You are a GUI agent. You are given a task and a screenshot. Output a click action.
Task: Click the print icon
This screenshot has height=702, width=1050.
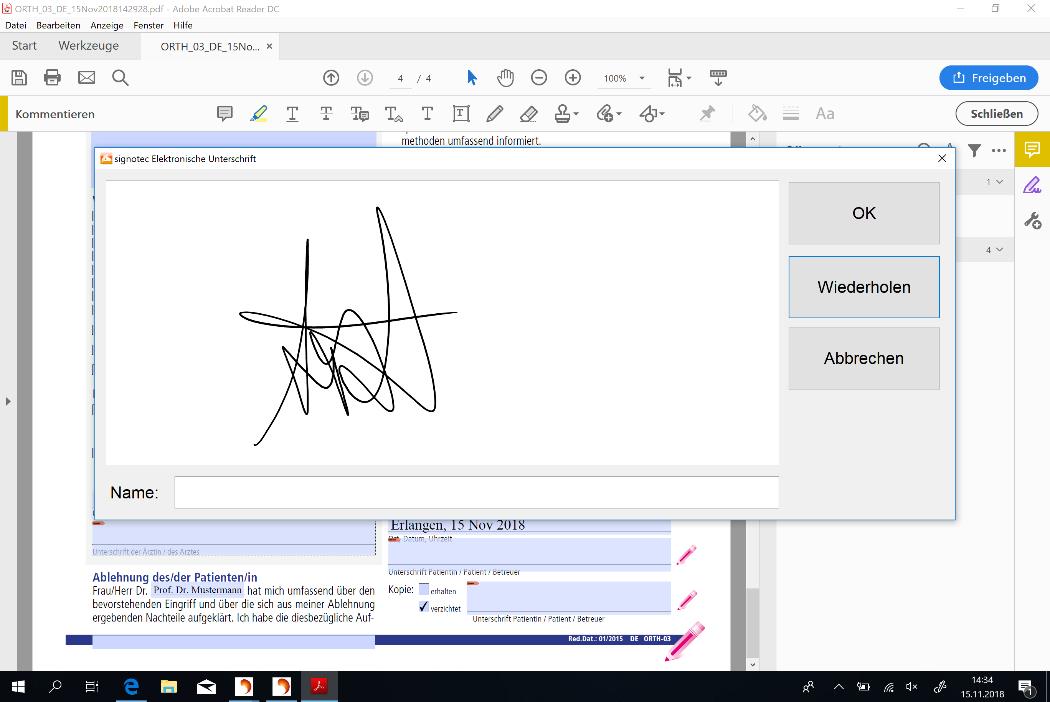click(52, 78)
